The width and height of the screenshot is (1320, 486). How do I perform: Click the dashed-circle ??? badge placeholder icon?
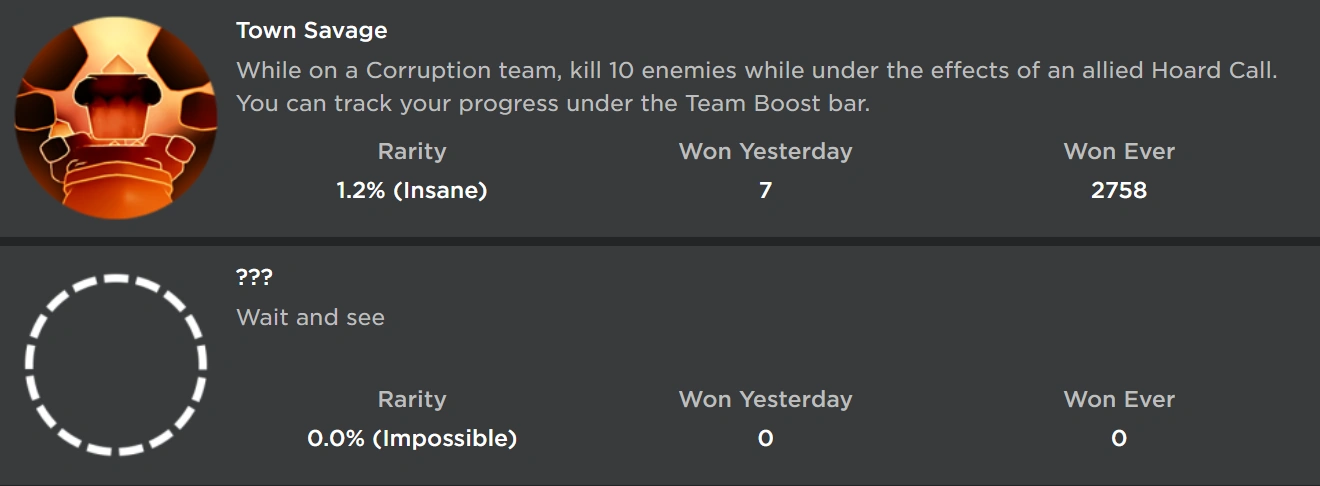pyautogui.click(x=115, y=365)
